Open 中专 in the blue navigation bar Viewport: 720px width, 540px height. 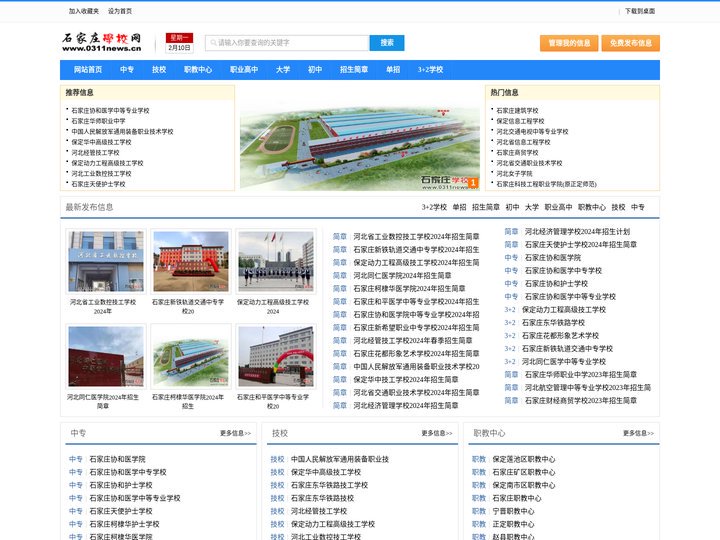coord(127,70)
